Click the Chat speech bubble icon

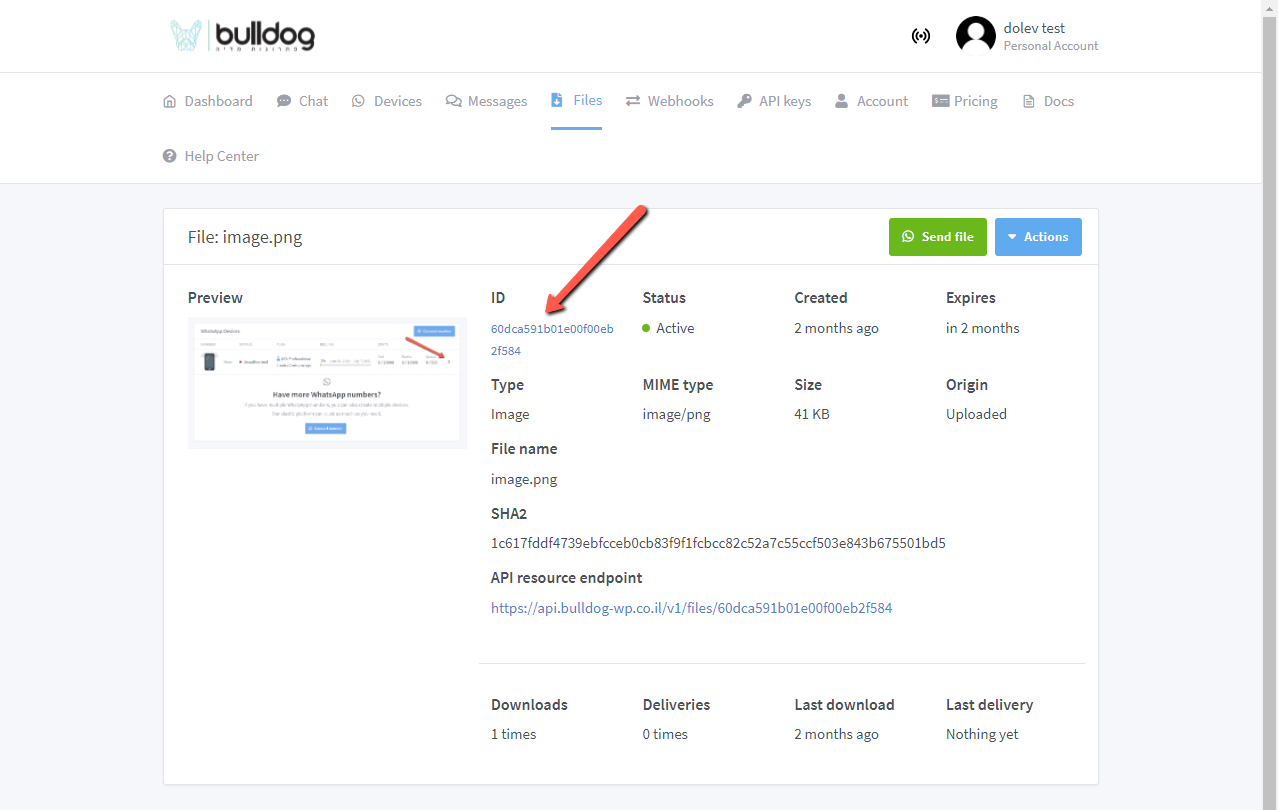click(284, 101)
